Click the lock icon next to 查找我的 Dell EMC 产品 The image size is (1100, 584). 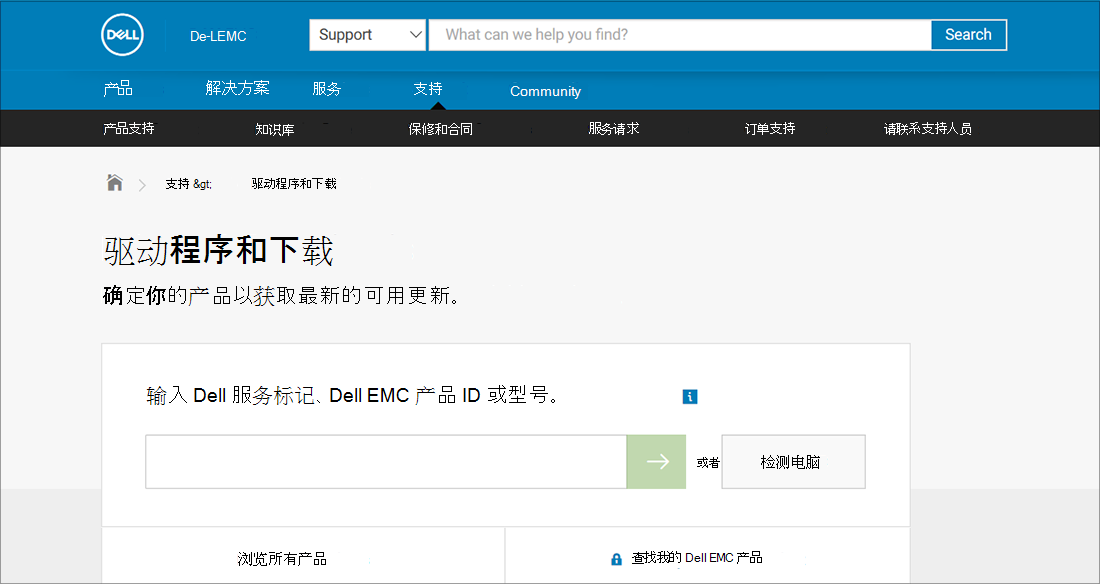(616, 559)
